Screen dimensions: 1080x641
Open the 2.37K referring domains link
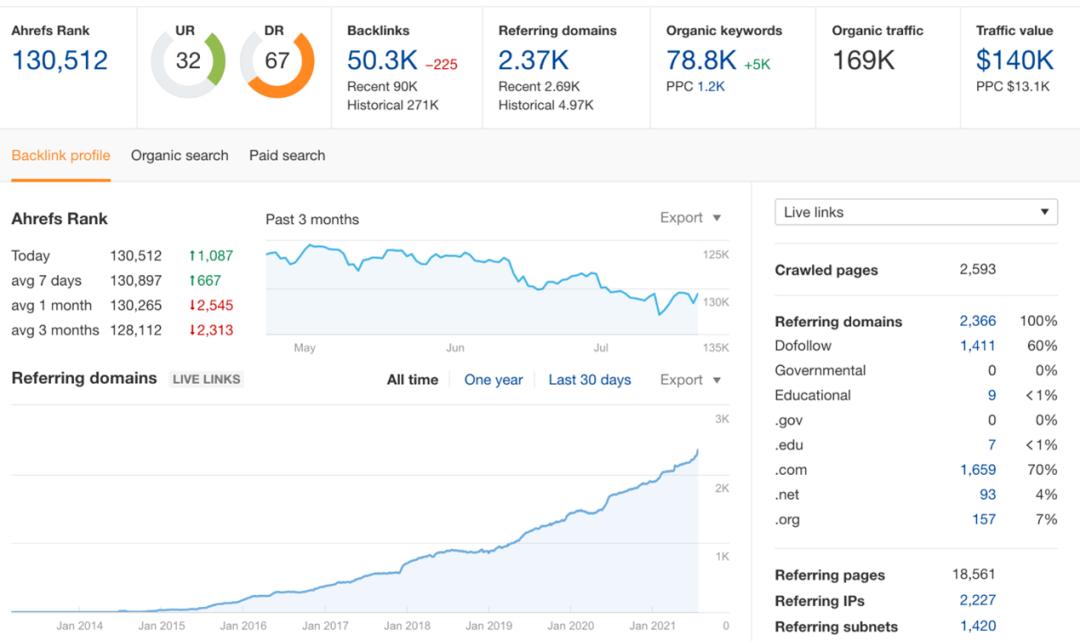(534, 61)
